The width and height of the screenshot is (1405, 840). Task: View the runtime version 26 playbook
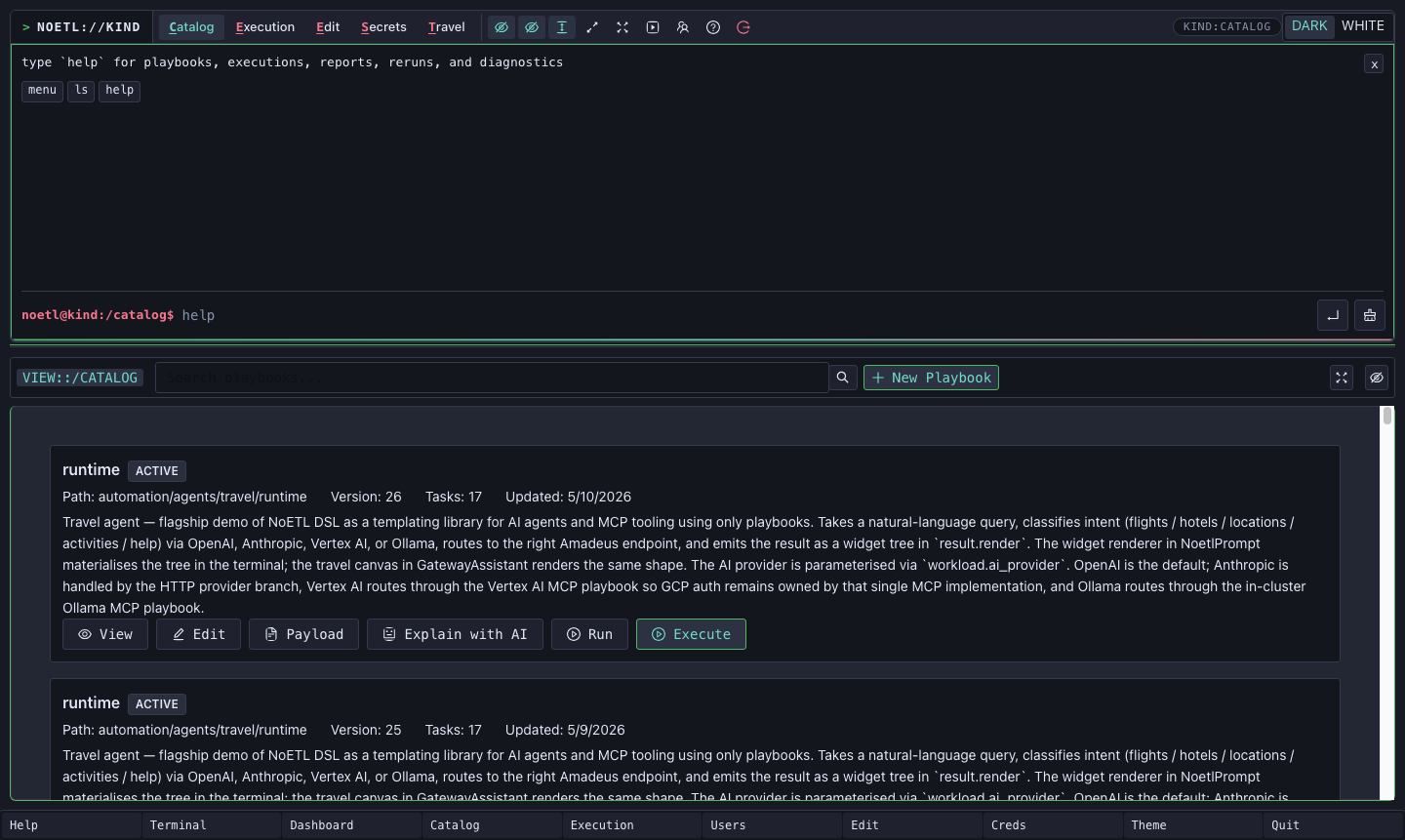105,634
